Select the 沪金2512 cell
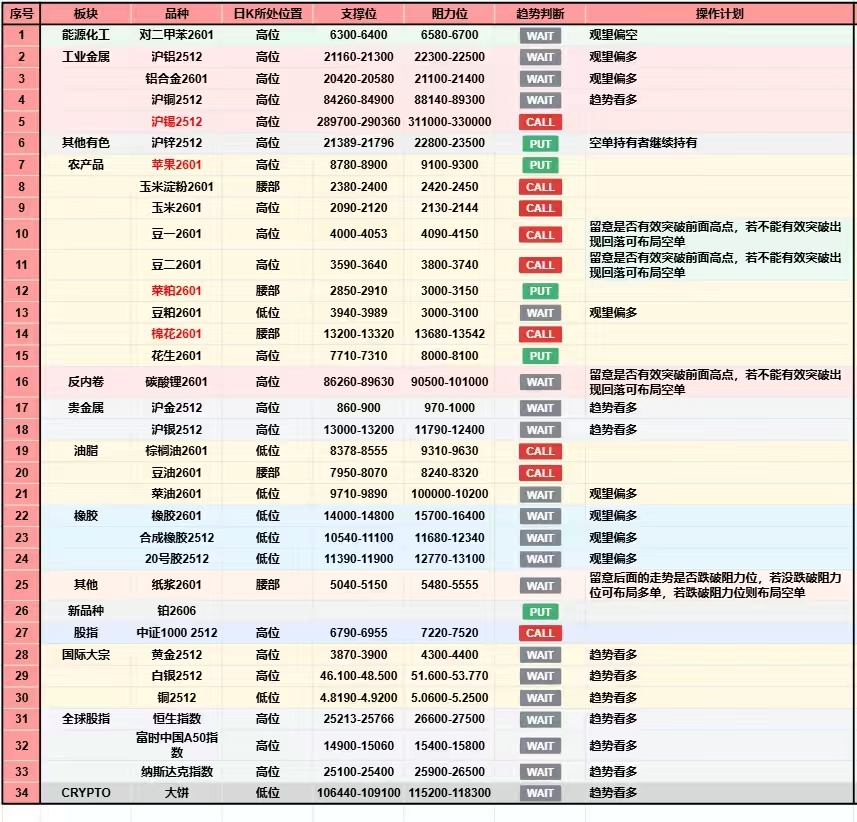 click(177, 408)
